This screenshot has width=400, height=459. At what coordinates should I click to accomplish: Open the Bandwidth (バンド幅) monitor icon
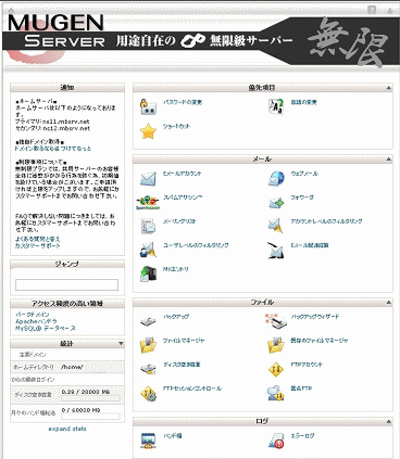click(148, 441)
